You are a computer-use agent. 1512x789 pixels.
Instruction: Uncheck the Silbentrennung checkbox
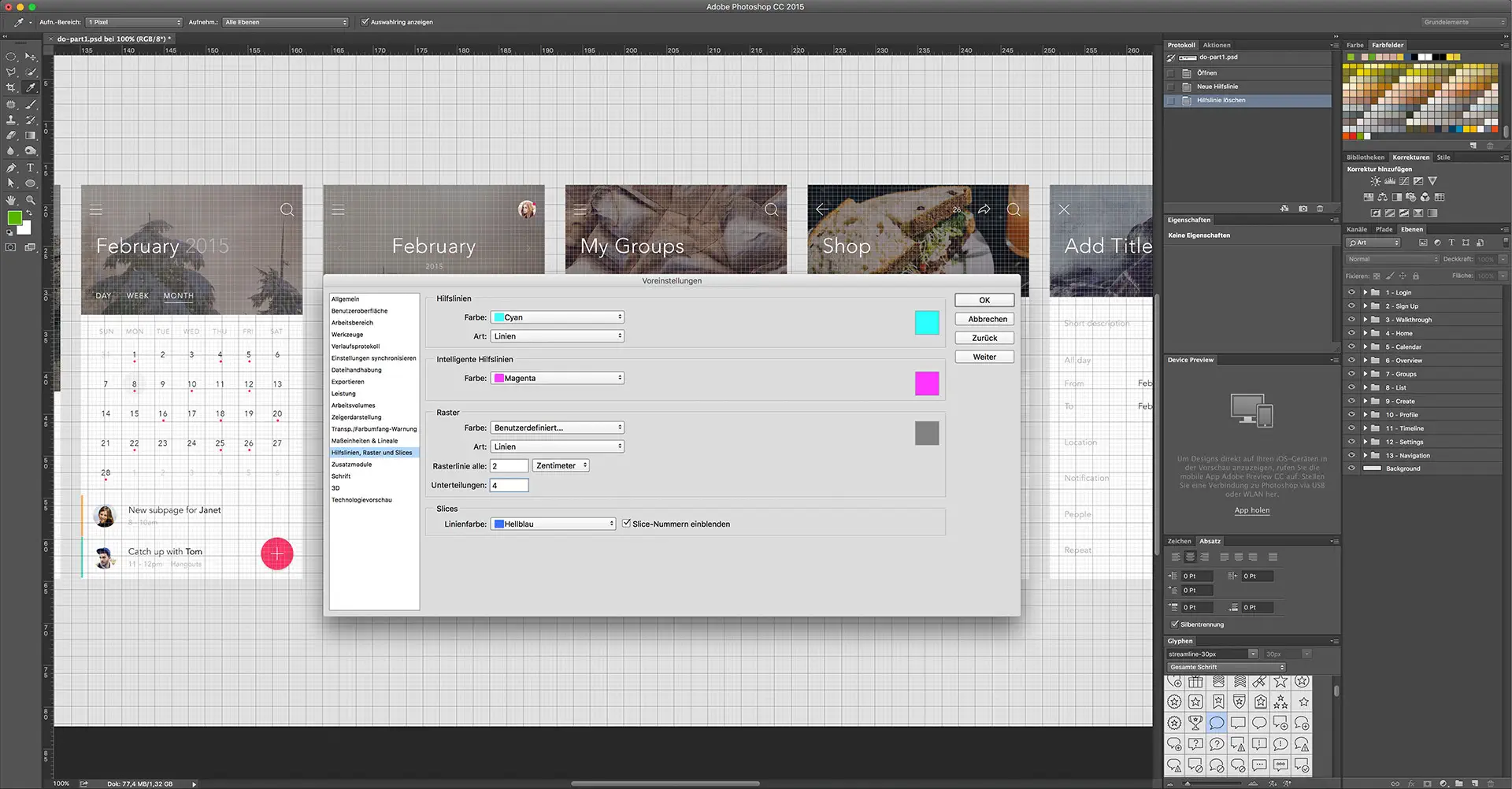pyautogui.click(x=1175, y=624)
